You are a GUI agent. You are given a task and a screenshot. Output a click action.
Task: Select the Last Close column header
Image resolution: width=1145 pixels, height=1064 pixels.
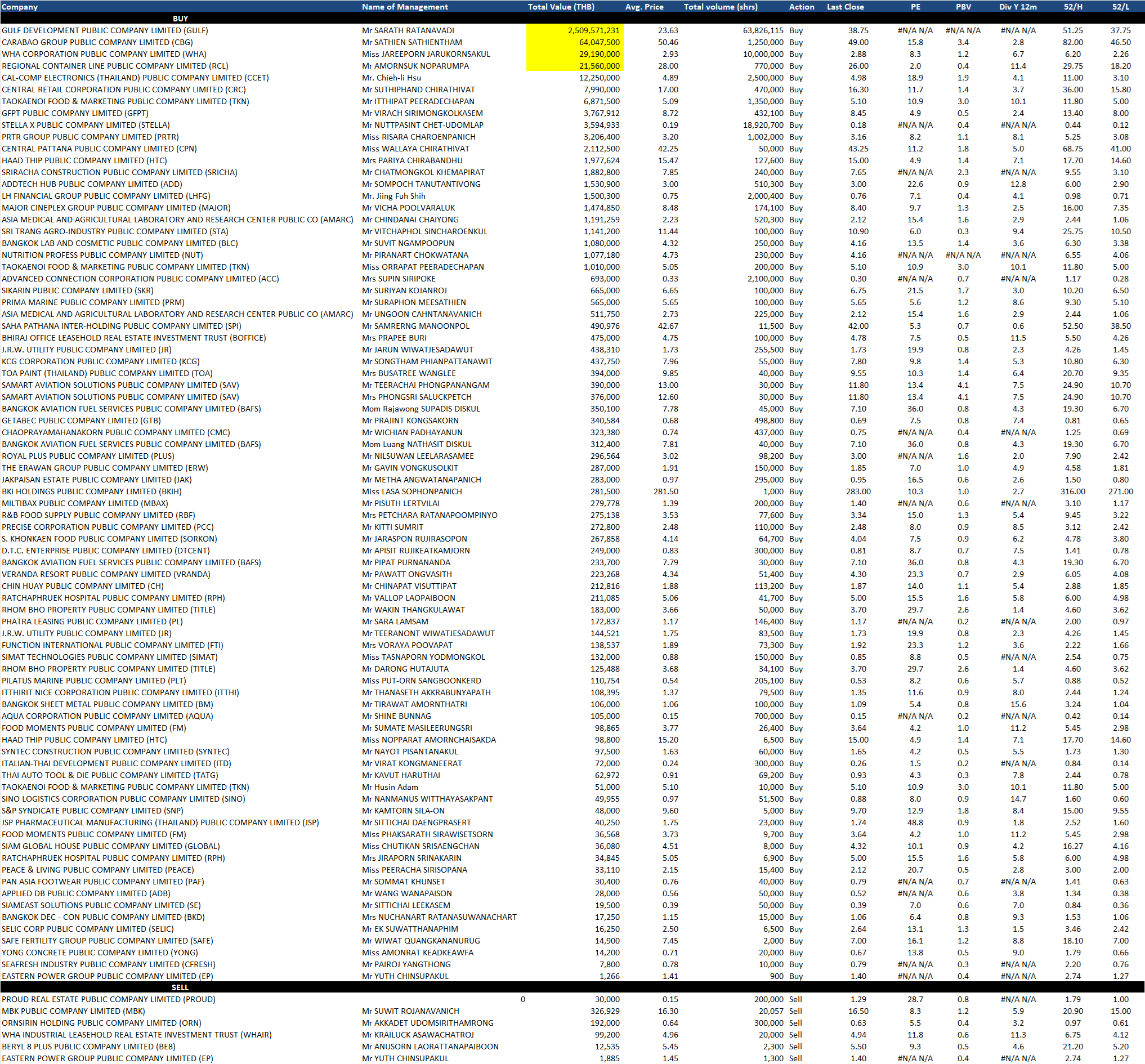coord(845,7)
